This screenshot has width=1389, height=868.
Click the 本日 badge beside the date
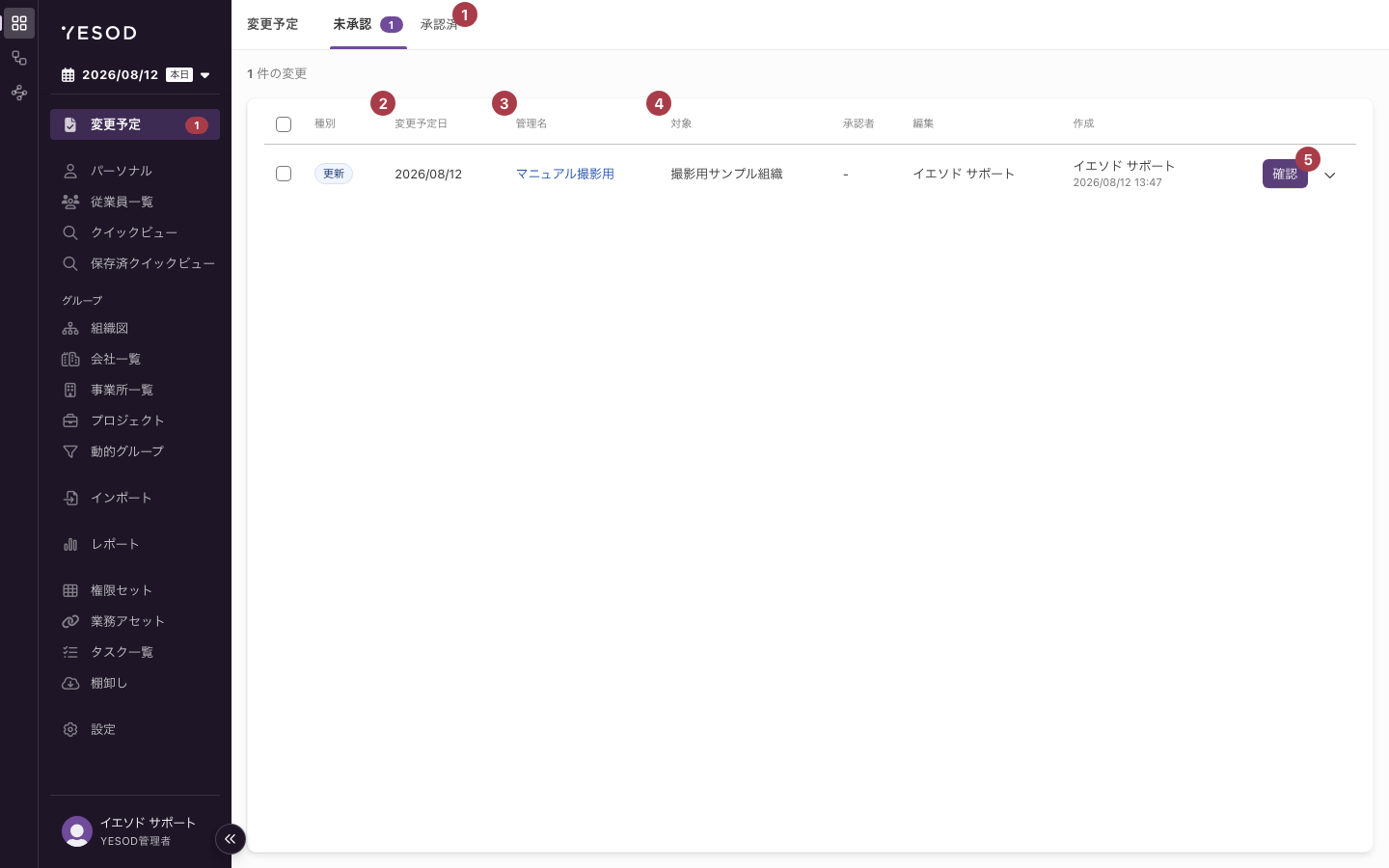click(179, 75)
